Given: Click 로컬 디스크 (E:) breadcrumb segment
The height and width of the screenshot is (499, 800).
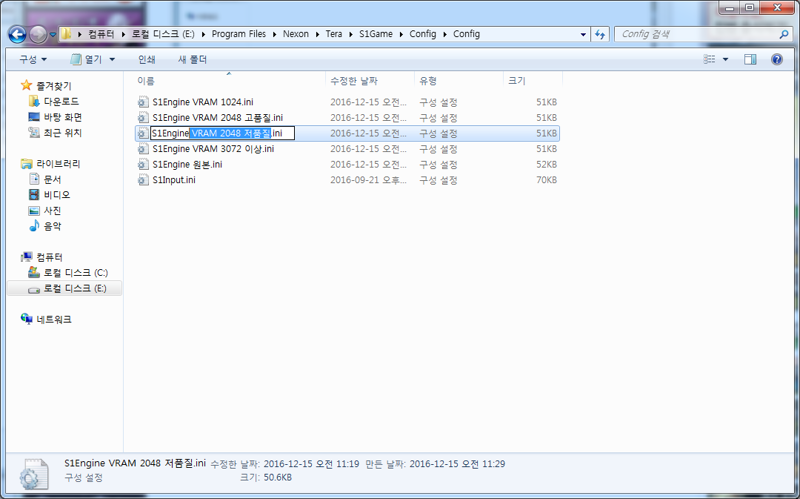Looking at the screenshot, I should [x=163, y=34].
